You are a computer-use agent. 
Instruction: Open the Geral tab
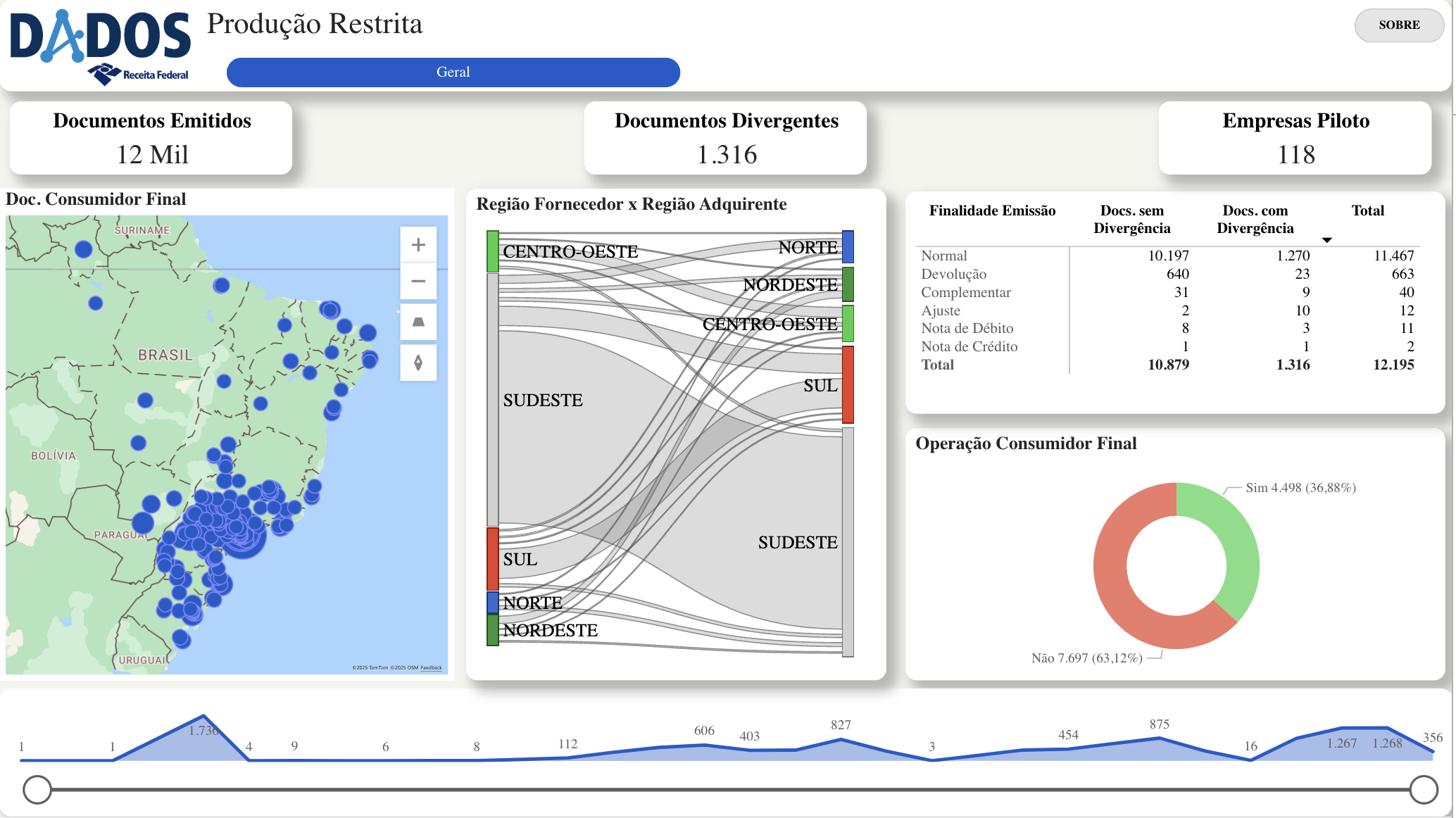pyautogui.click(x=453, y=73)
